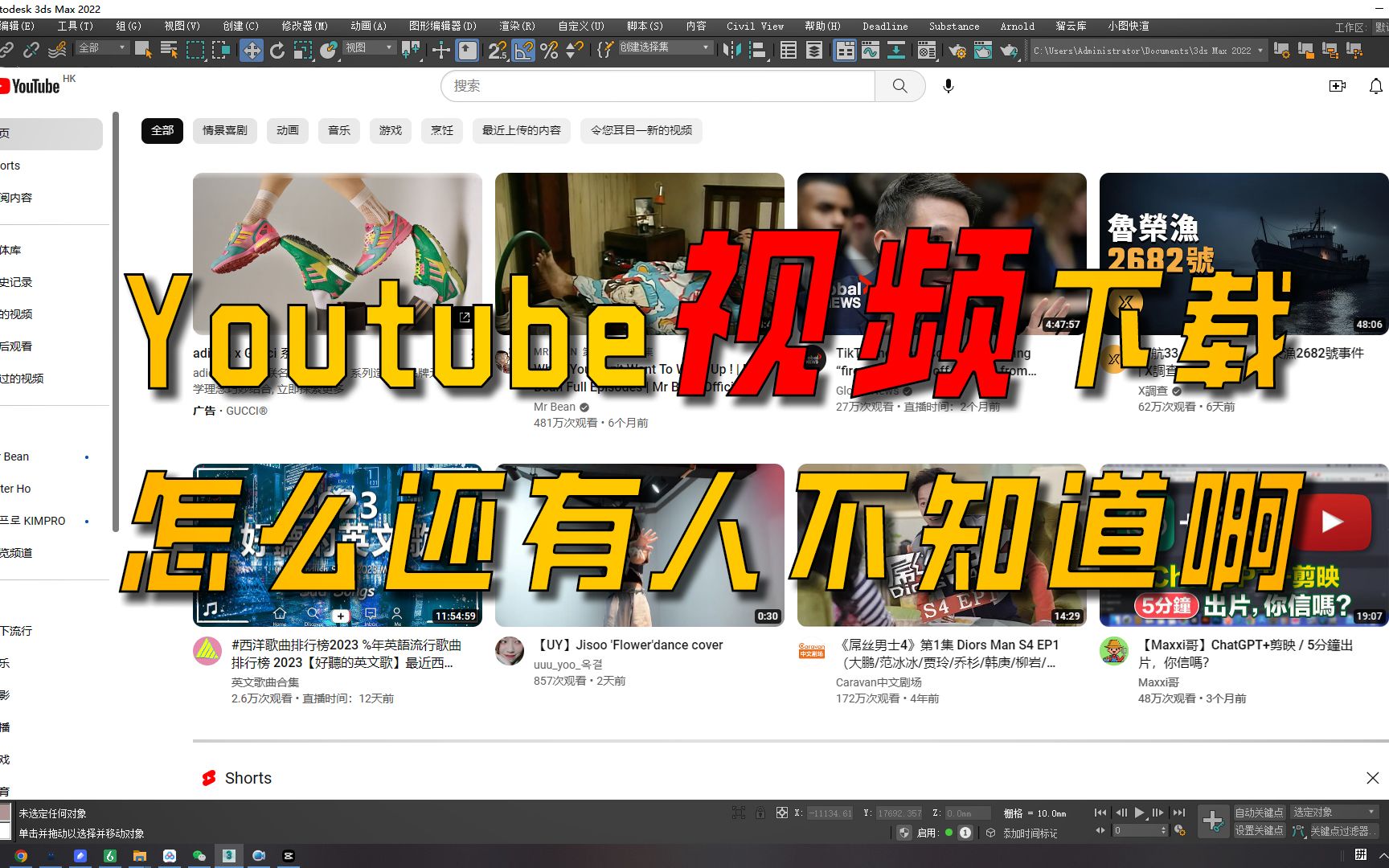
Task: Click the voice search microphone icon
Action: (x=949, y=86)
